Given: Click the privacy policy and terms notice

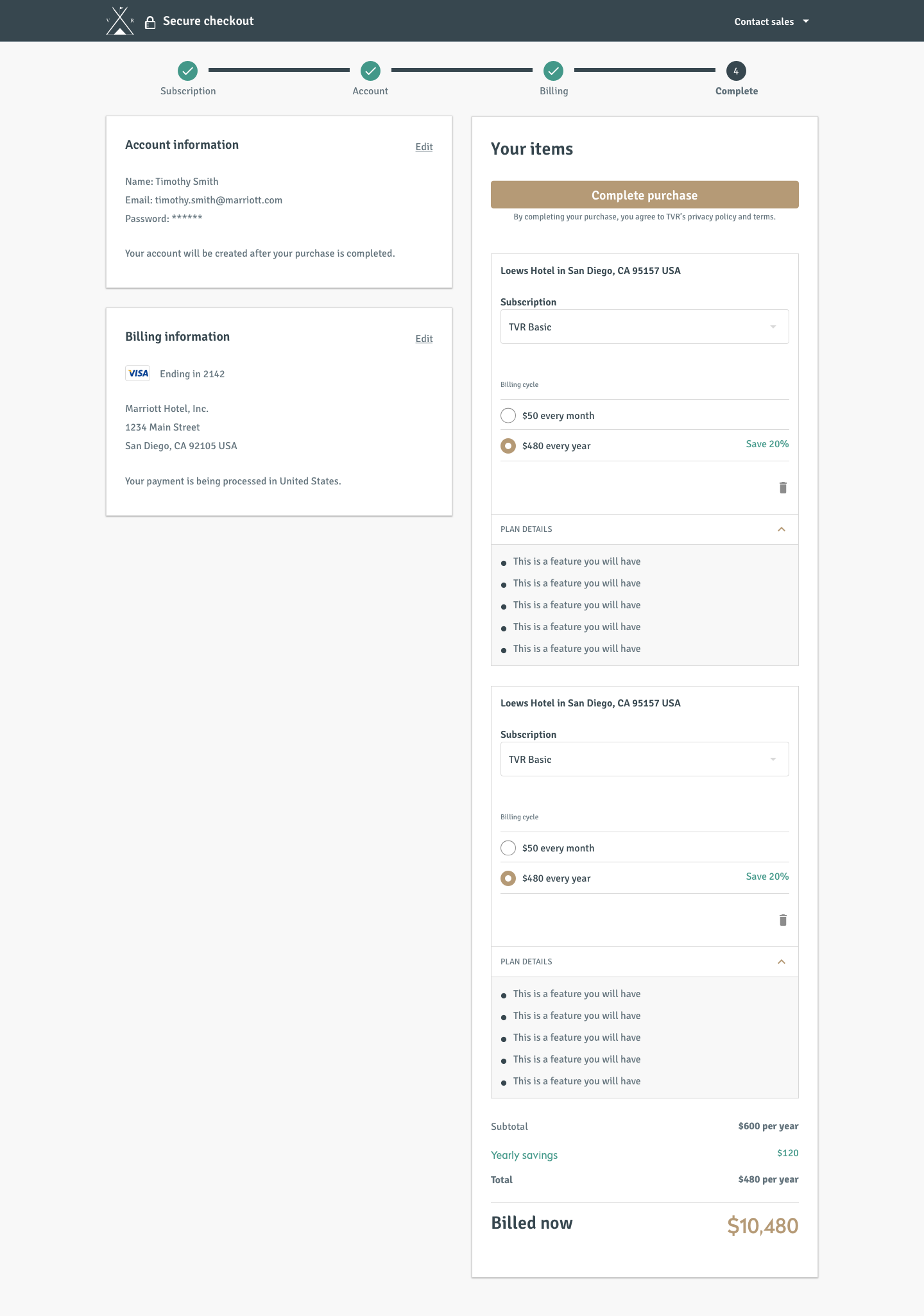Looking at the screenshot, I should point(645,217).
